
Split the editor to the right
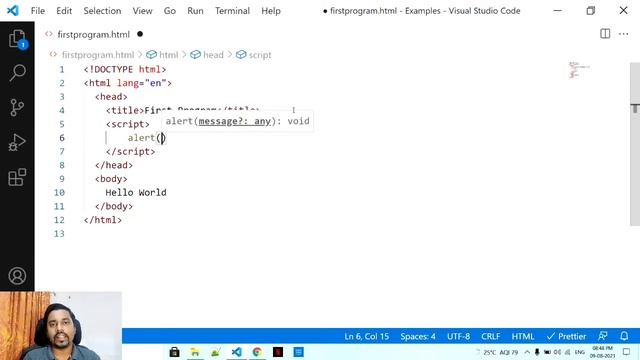(x=605, y=34)
